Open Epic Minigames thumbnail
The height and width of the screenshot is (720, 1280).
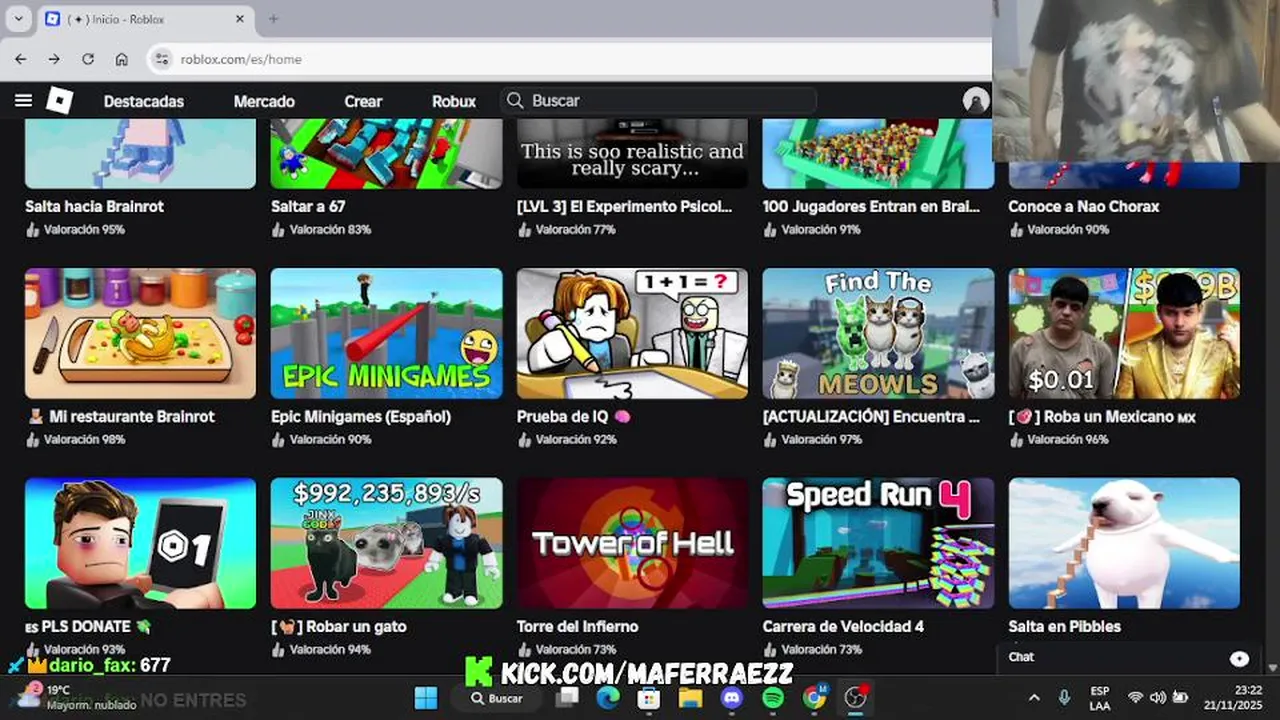click(x=386, y=333)
